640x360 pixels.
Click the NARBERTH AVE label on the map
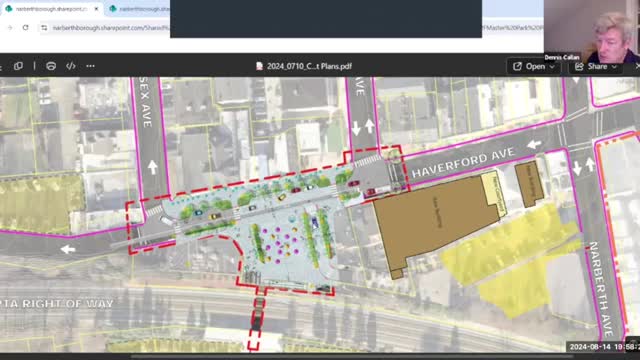tap(602, 289)
